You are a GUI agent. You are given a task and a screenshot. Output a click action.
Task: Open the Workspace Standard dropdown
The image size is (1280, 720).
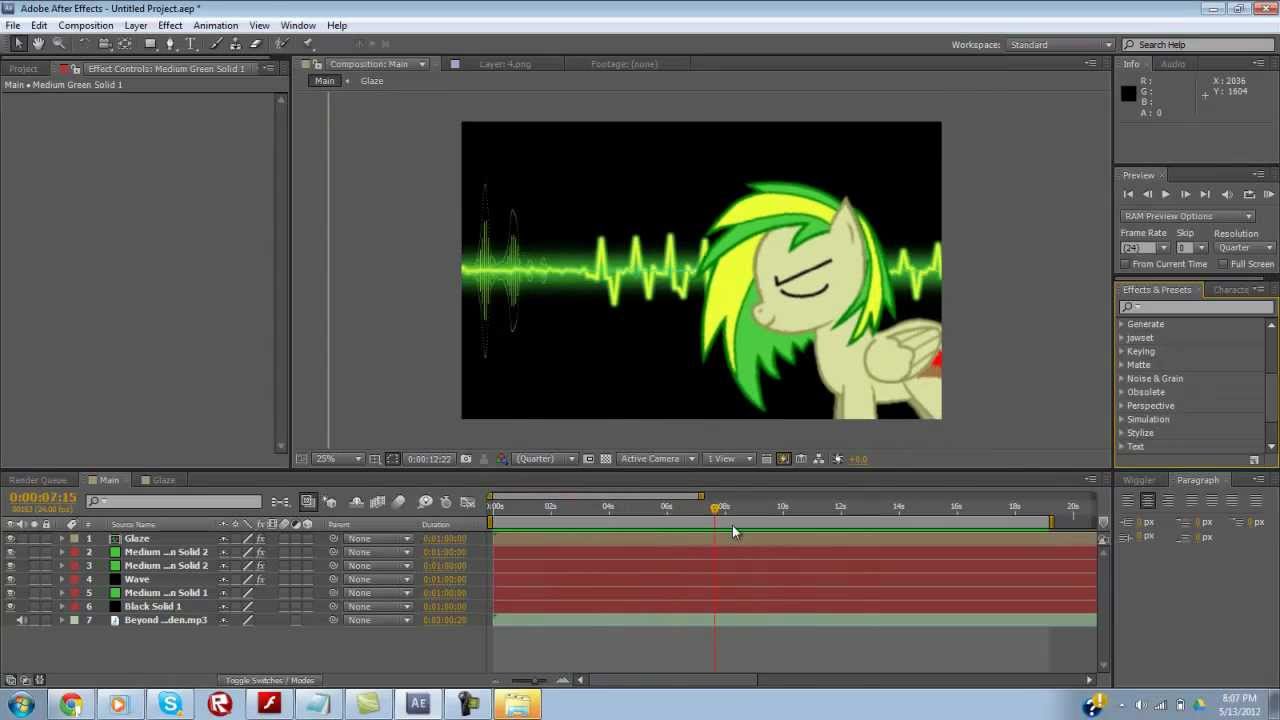point(1059,45)
